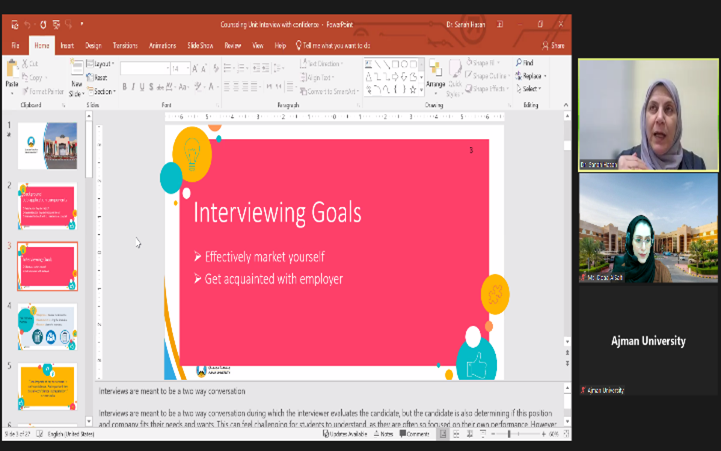Open the Comments pane from status bar
The width and height of the screenshot is (721, 451).
[x=414, y=434]
